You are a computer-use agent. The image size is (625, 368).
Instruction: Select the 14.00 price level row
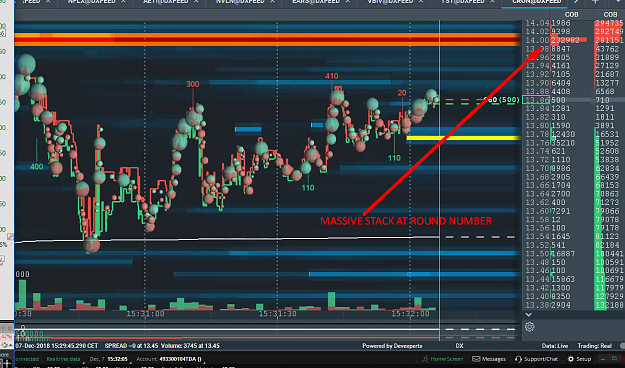(574, 40)
